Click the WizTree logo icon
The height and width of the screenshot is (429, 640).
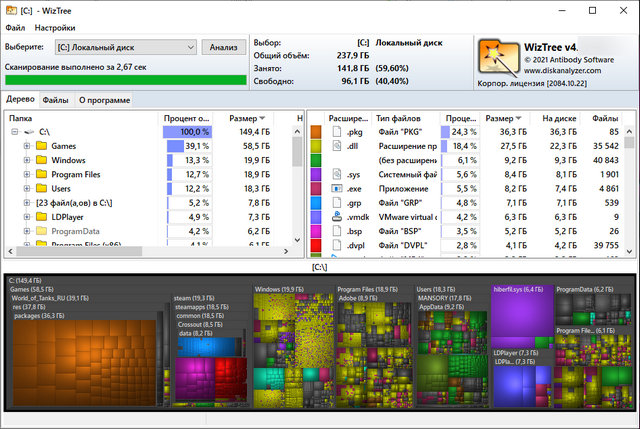coord(497,55)
